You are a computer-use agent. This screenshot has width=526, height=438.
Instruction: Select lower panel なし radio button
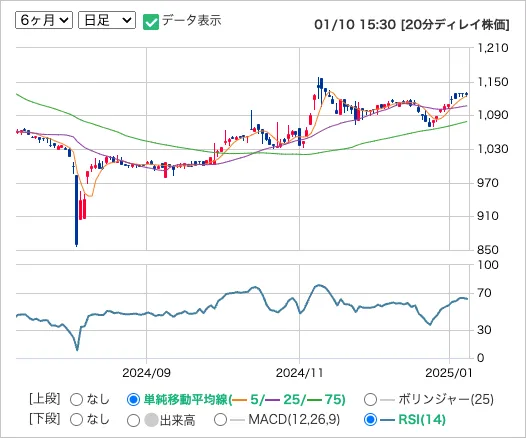point(76,420)
